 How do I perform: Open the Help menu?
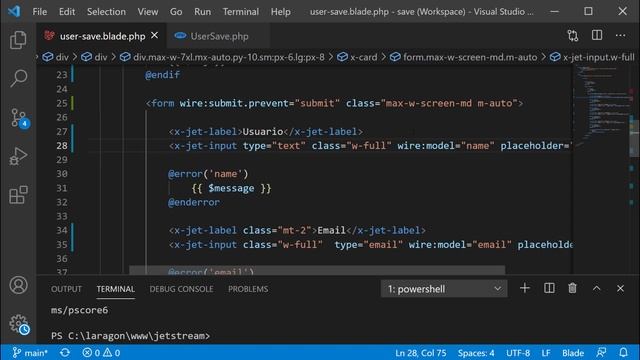280,11
